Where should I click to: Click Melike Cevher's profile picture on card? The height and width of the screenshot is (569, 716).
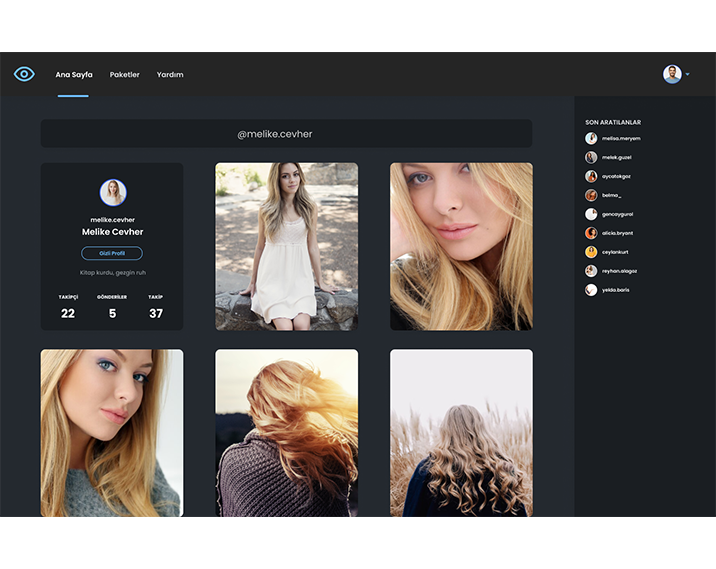[x=112, y=192]
